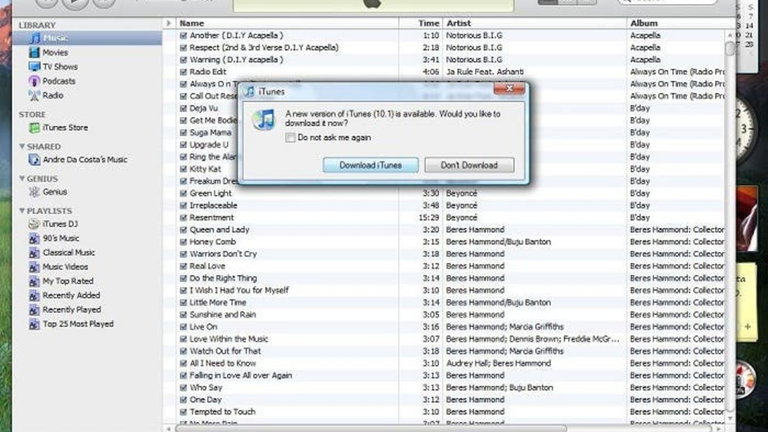Uncheck the 'Irreplaceable' track checkbox

click(x=183, y=206)
